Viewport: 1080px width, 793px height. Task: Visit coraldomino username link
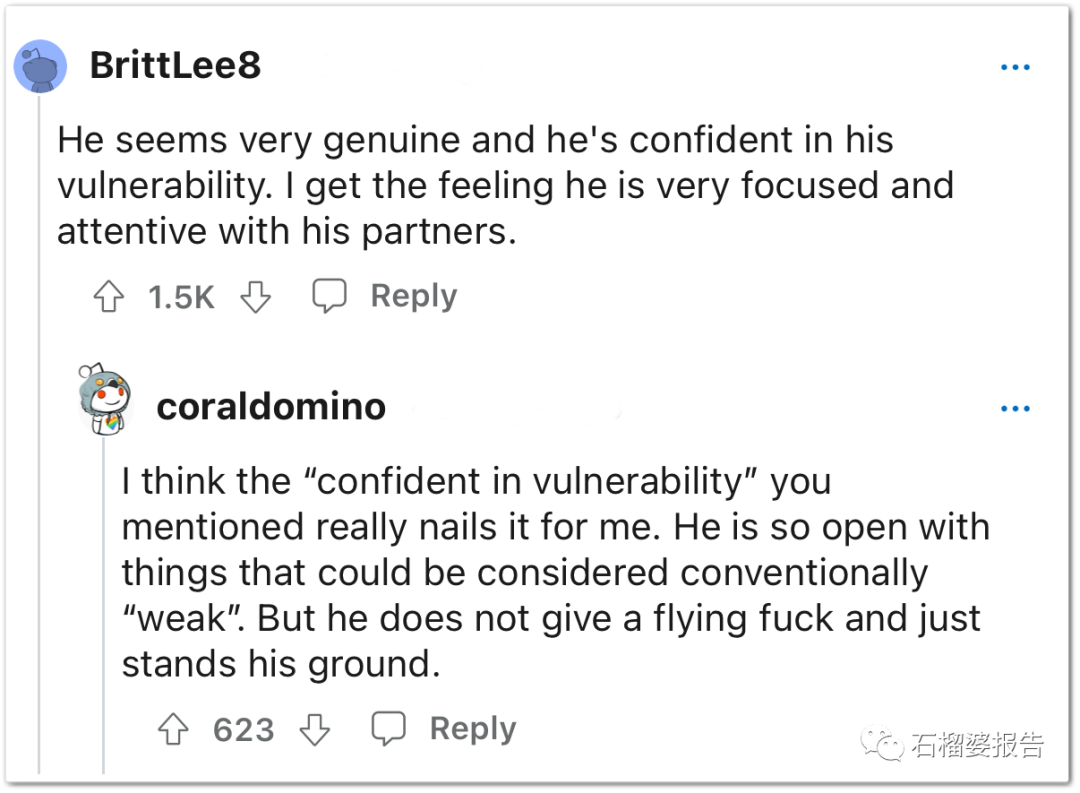point(271,406)
